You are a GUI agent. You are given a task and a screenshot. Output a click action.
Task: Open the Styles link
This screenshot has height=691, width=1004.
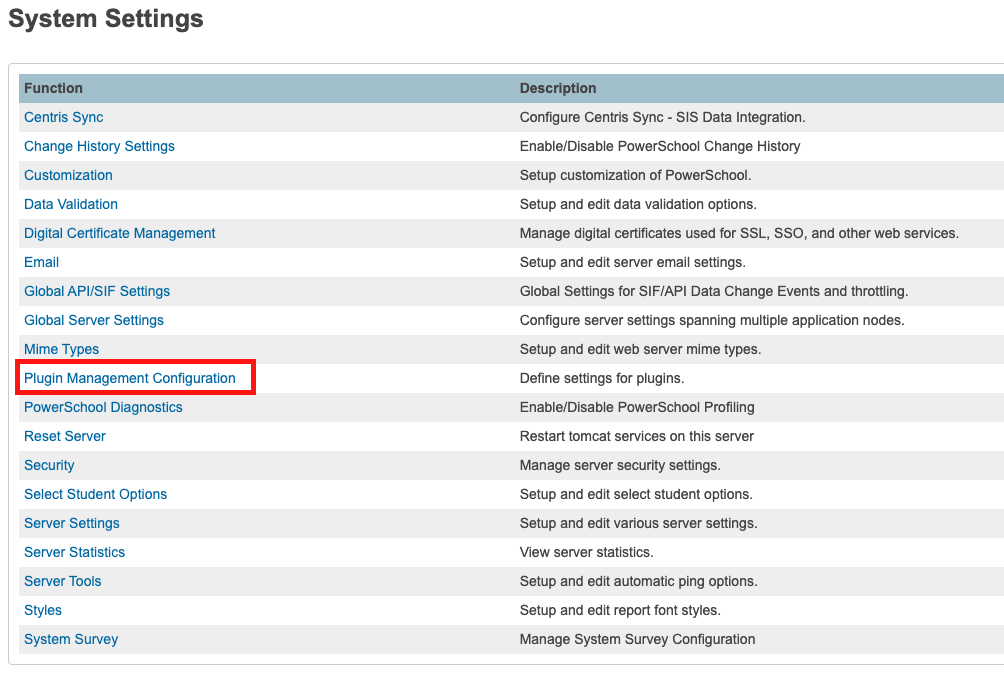tap(43, 610)
